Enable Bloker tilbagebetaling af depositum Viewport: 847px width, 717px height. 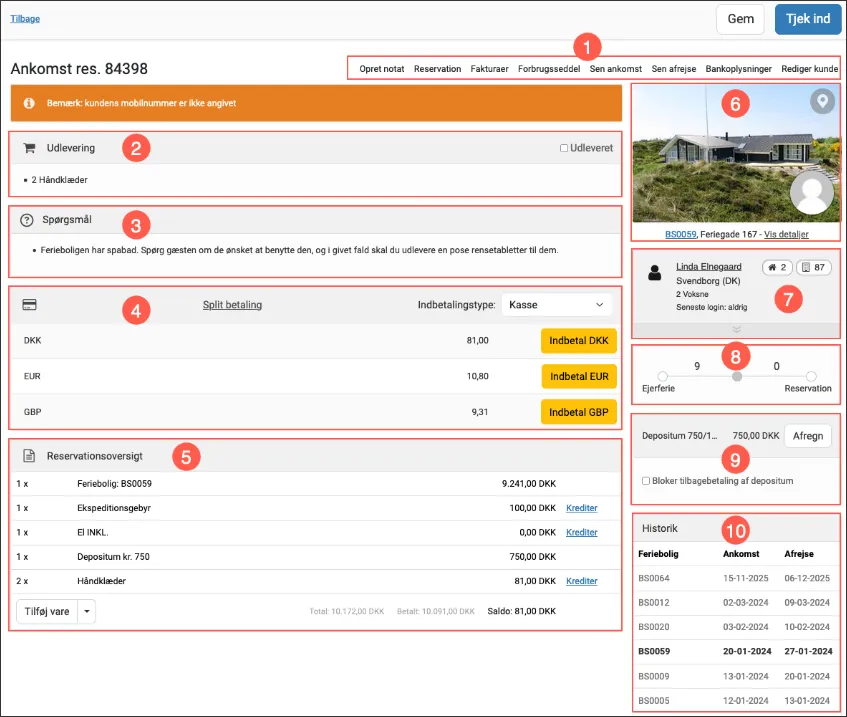pos(647,481)
